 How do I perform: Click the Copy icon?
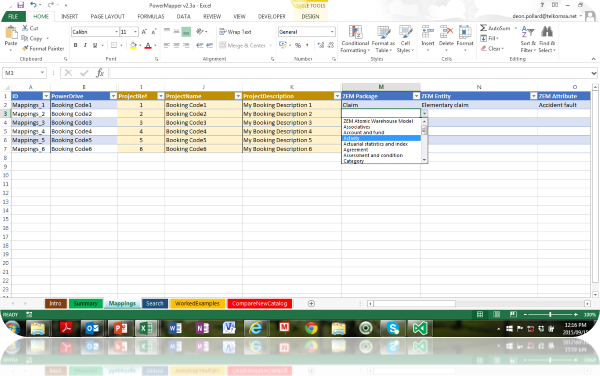(x=25, y=38)
